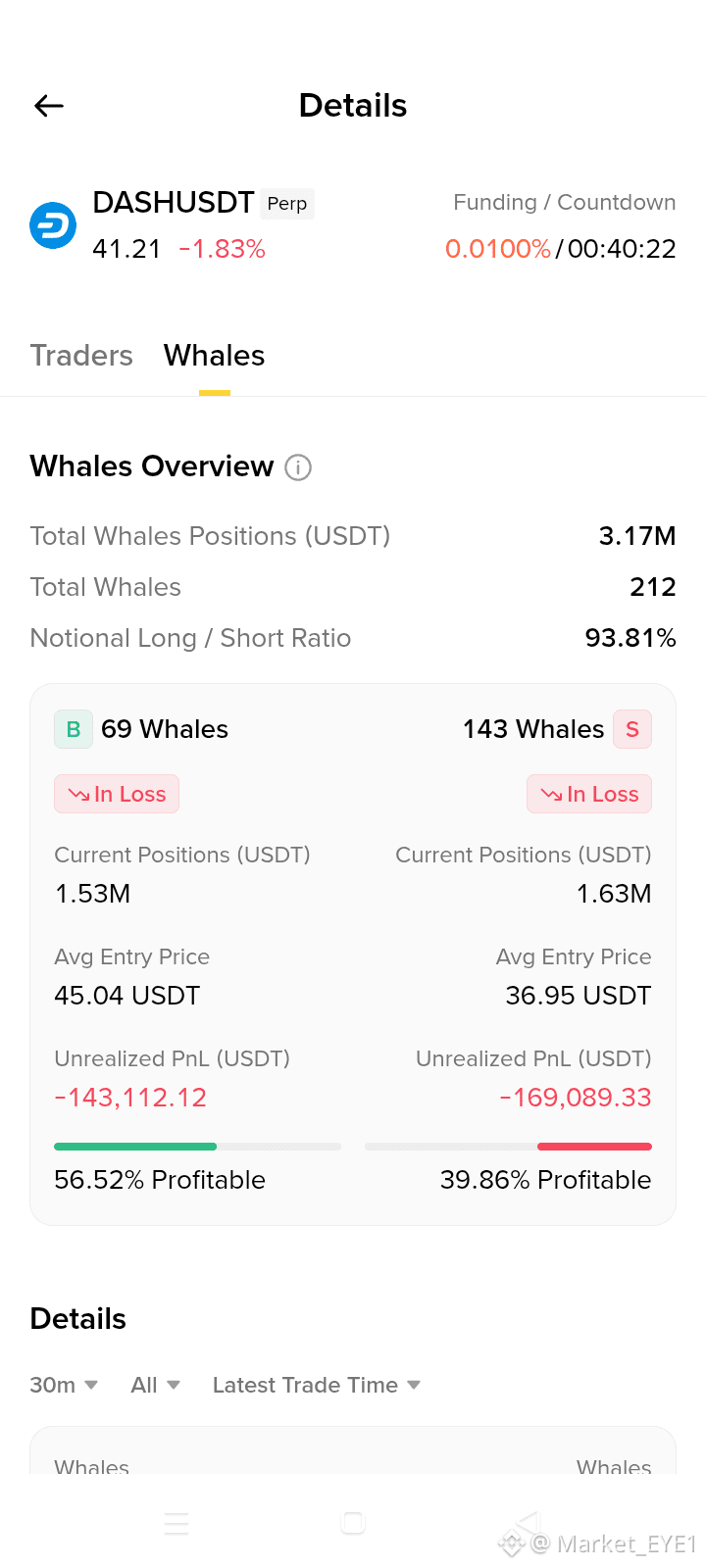Tap the 143 Whales short header
The image size is (706, 1568).
click(533, 729)
